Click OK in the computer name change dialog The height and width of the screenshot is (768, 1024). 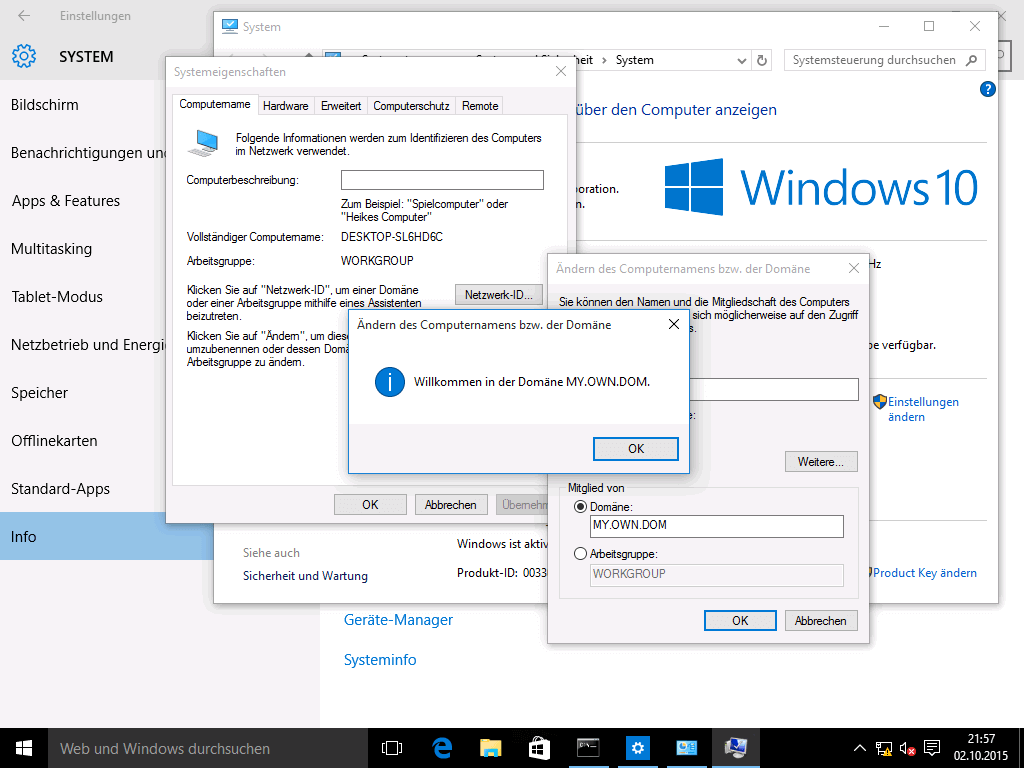coord(740,620)
